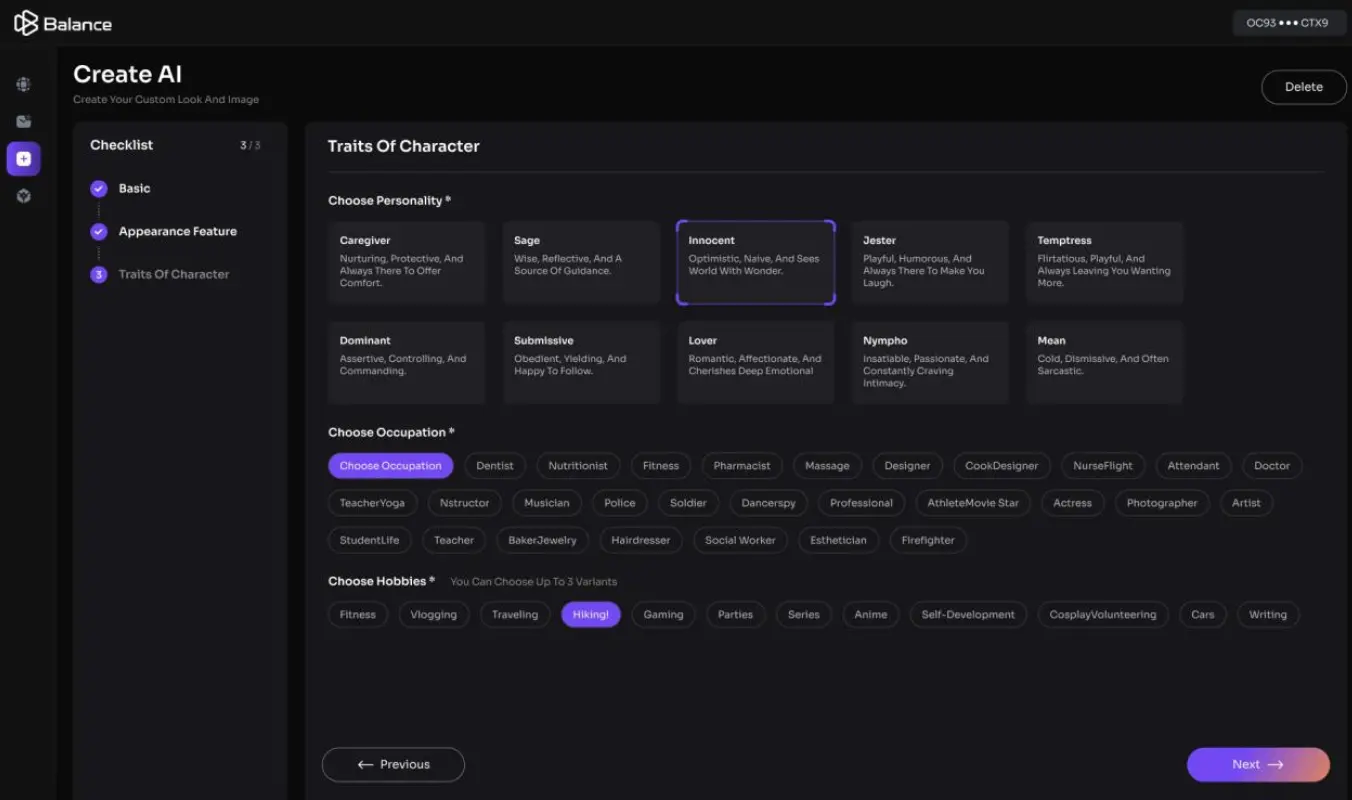
Task: Select the Traits Of Character step
Action: pos(172,273)
